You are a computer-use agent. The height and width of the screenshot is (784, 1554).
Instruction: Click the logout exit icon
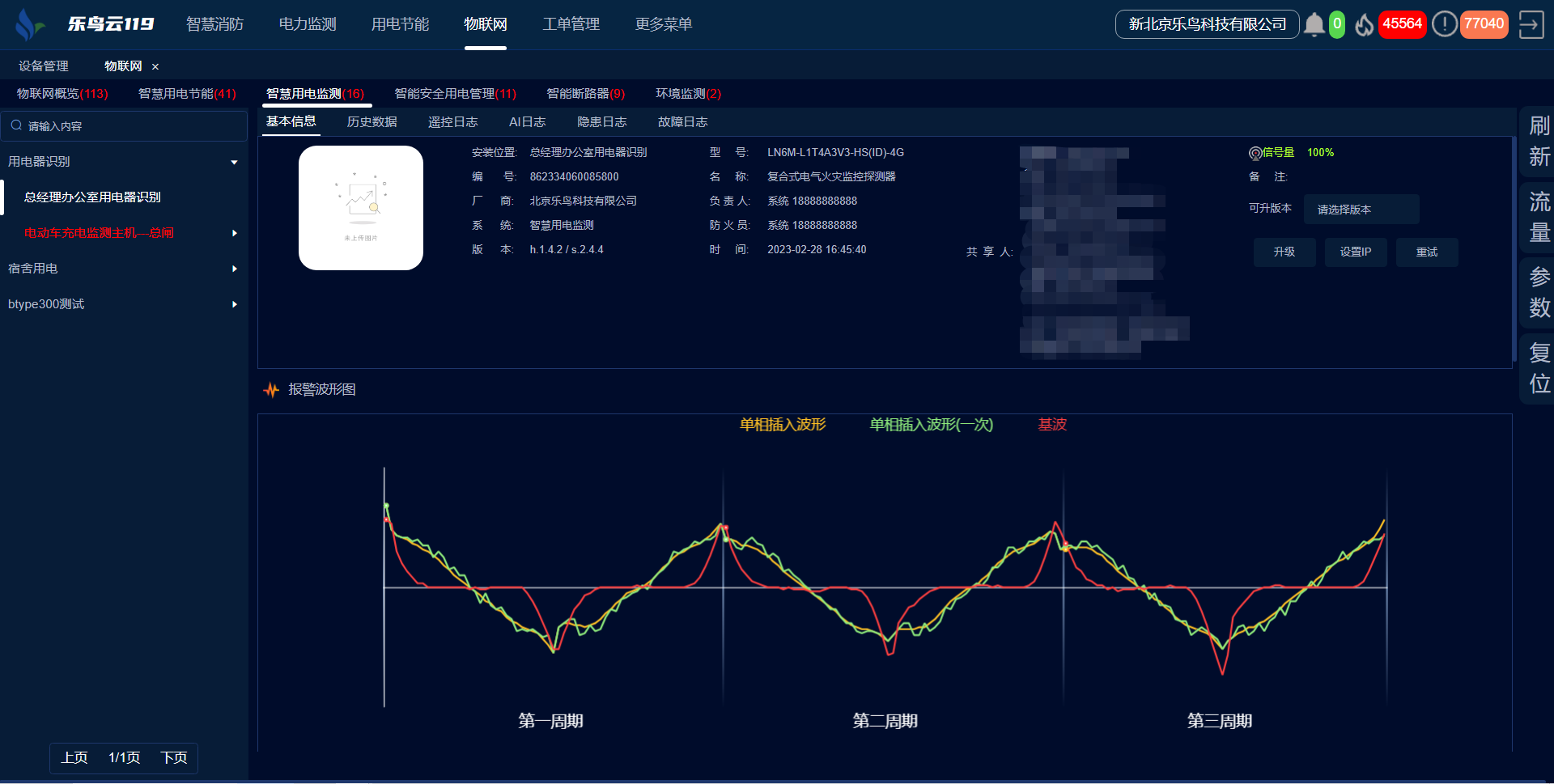pyautogui.click(x=1531, y=24)
